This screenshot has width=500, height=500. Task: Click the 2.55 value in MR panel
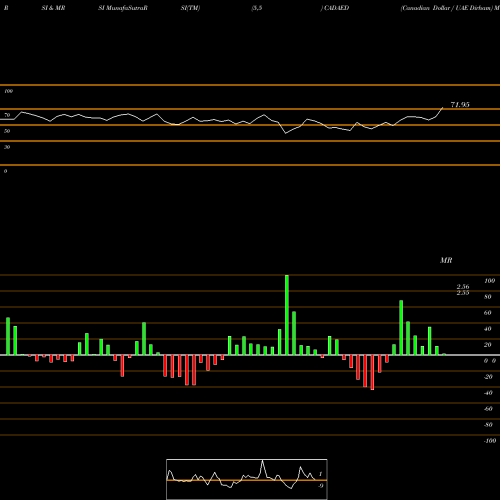point(463,293)
